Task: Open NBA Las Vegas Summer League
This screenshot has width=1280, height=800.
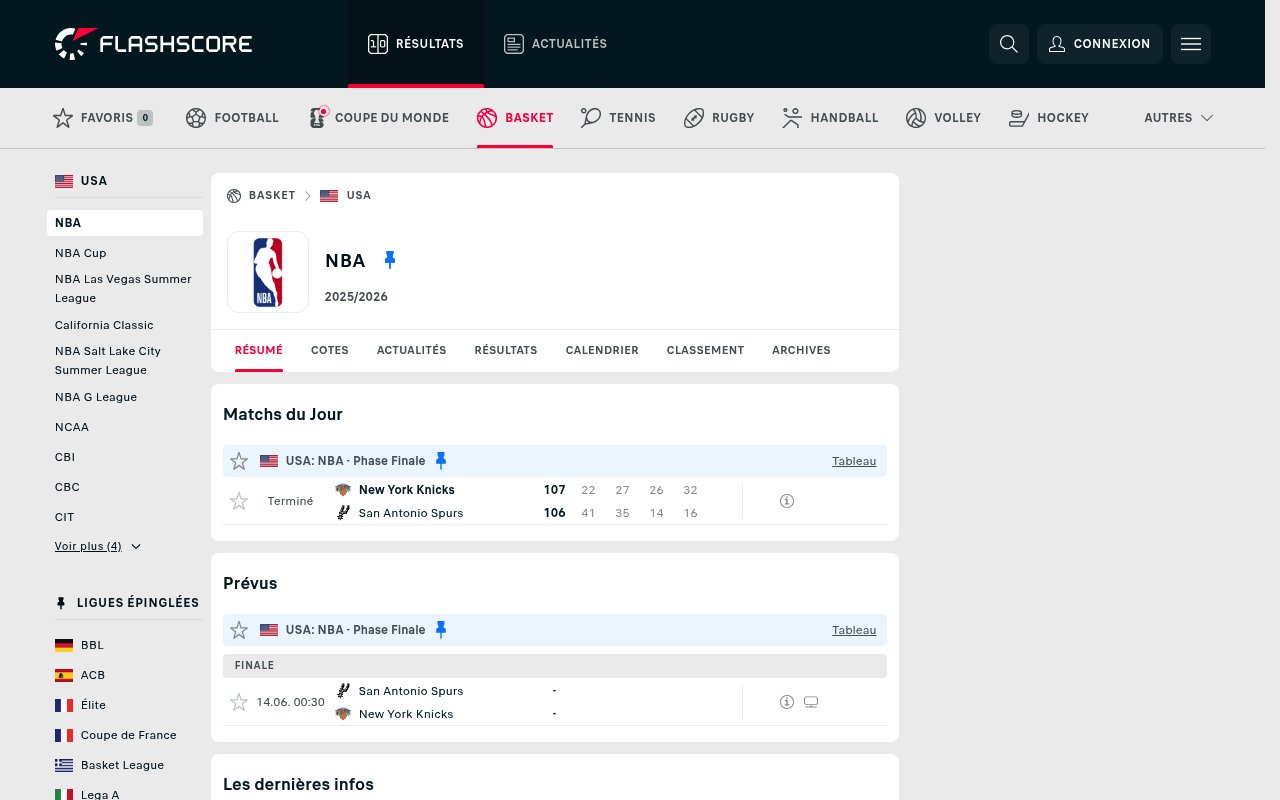Action: coord(123,289)
